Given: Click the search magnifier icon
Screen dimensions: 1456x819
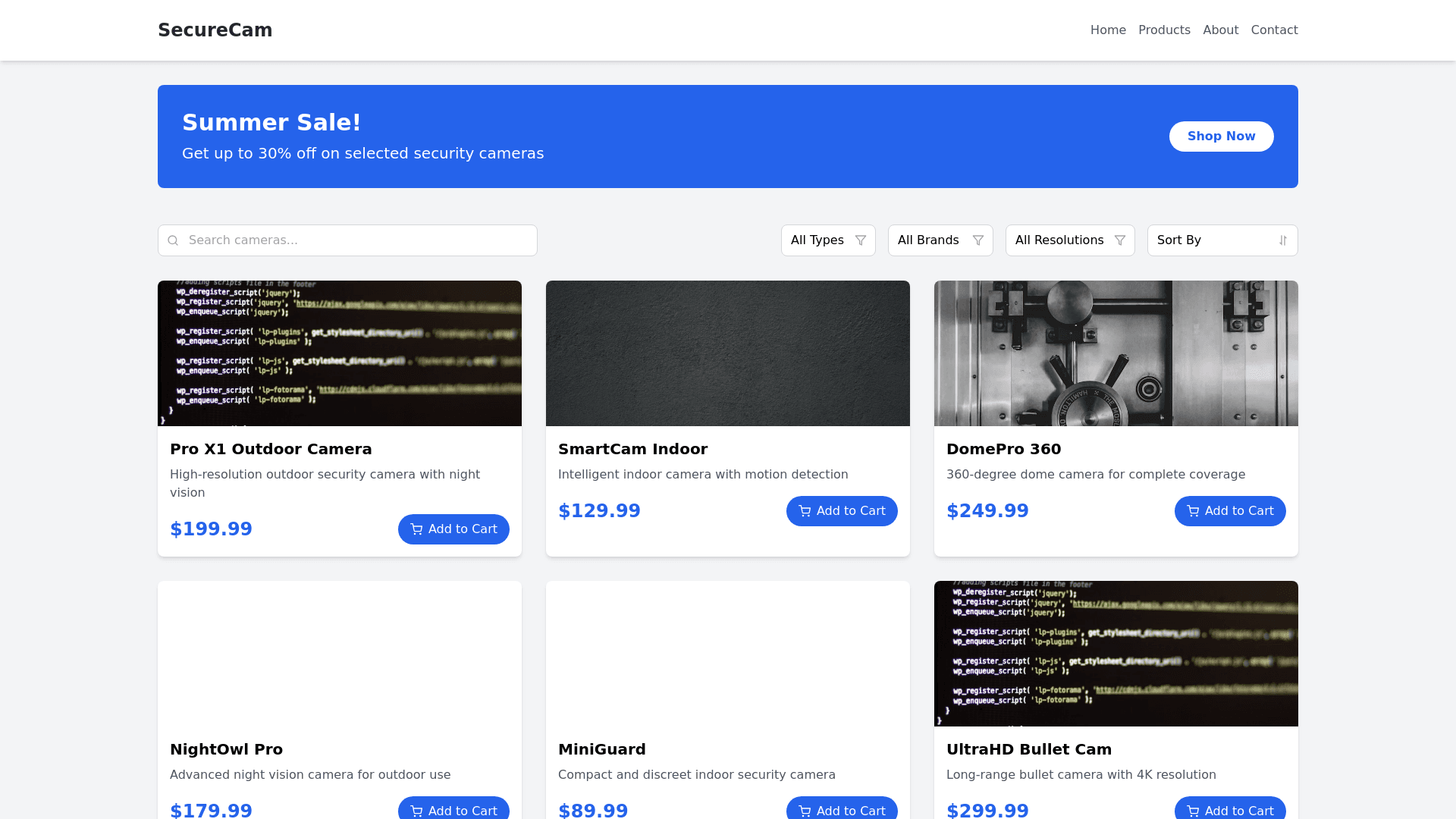Looking at the screenshot, I should pyautogui.click(x=173, y=240).
